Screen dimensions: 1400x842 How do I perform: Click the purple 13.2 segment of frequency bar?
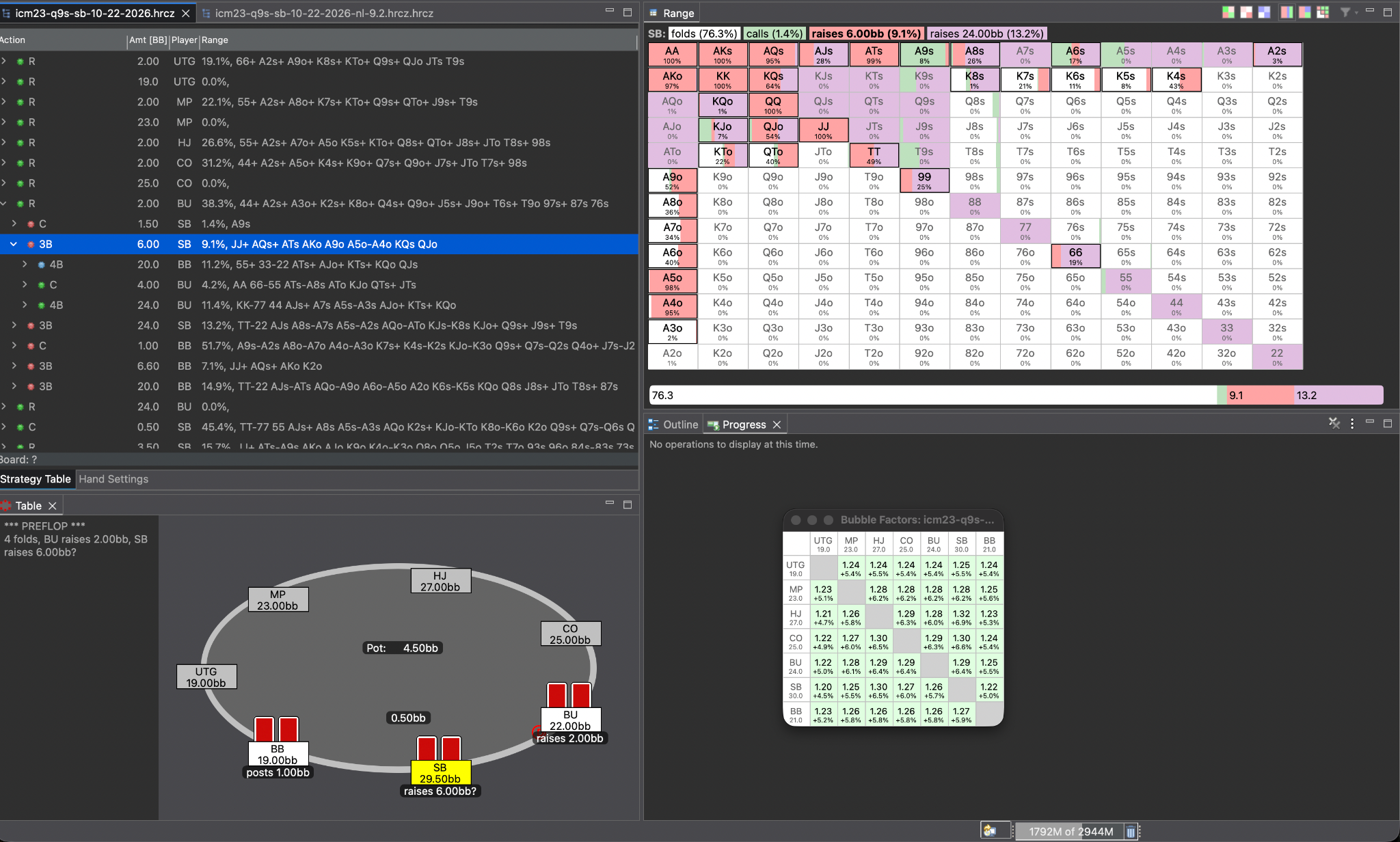1339,395
